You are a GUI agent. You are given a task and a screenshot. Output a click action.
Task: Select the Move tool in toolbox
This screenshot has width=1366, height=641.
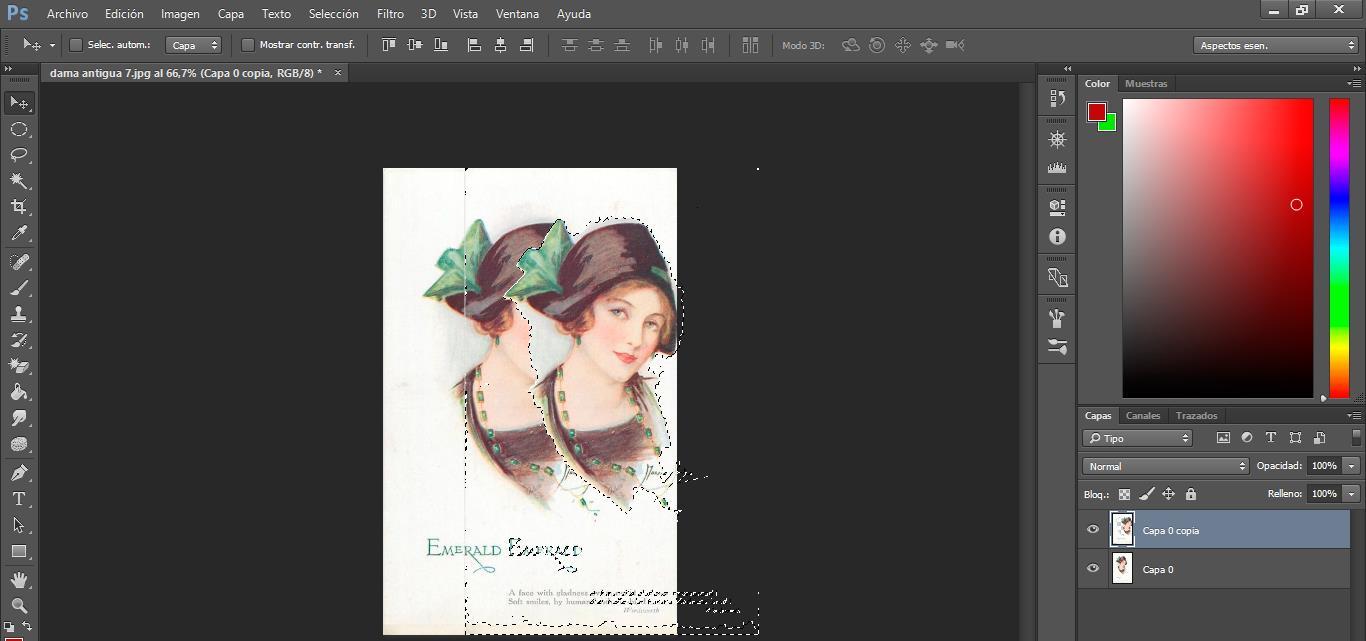click(18, 102)
